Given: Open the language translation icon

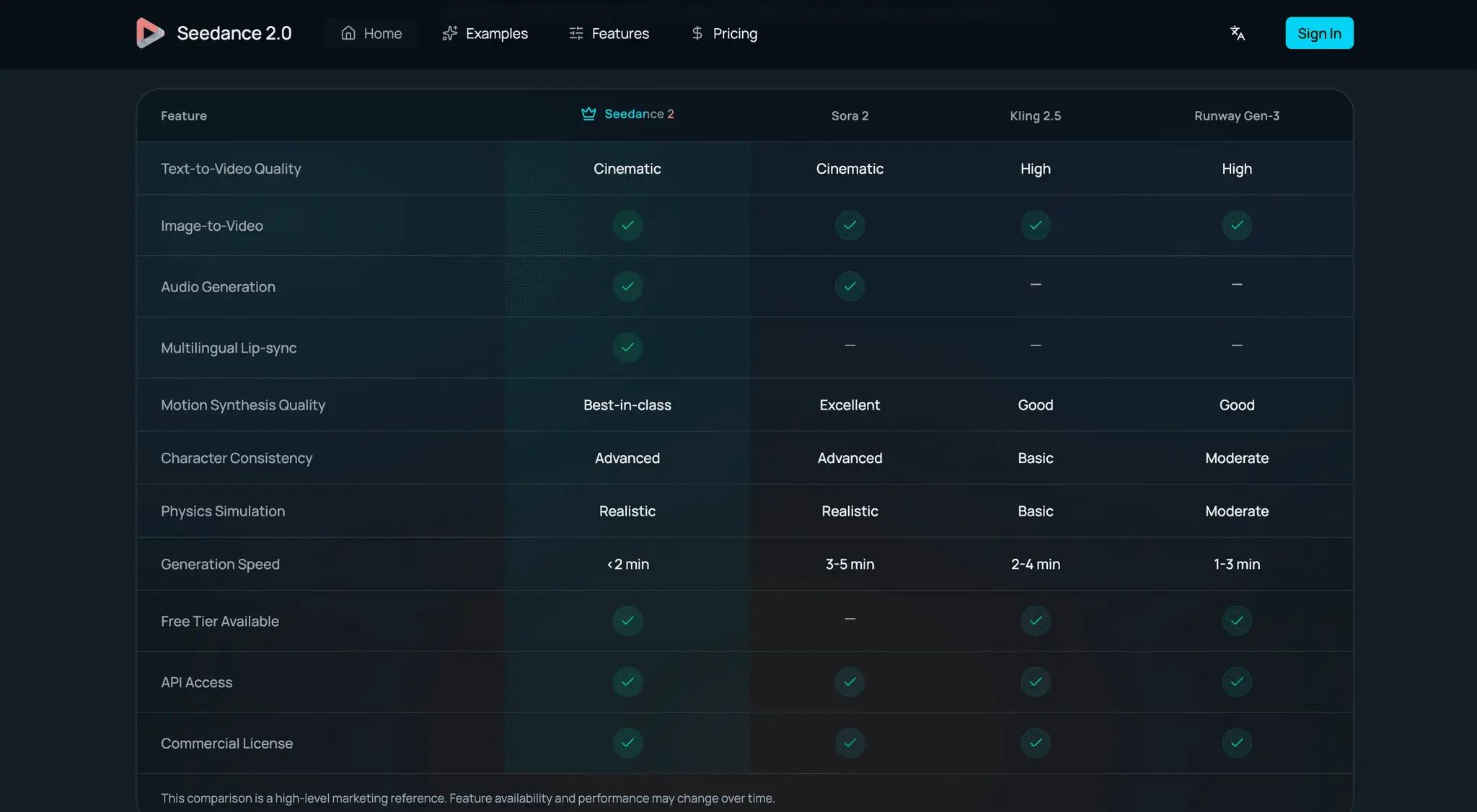Looking at the screenshot, I should click(1238, 33).
